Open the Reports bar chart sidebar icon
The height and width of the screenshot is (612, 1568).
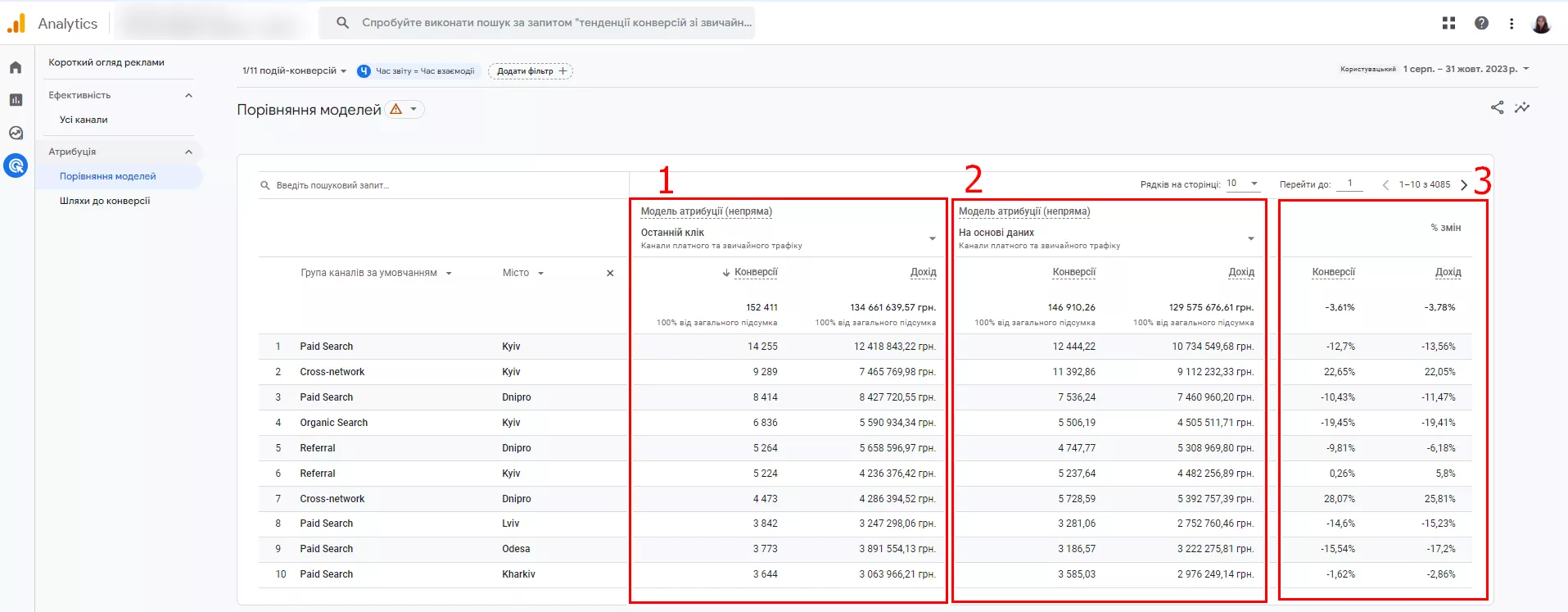click(16, 100)
